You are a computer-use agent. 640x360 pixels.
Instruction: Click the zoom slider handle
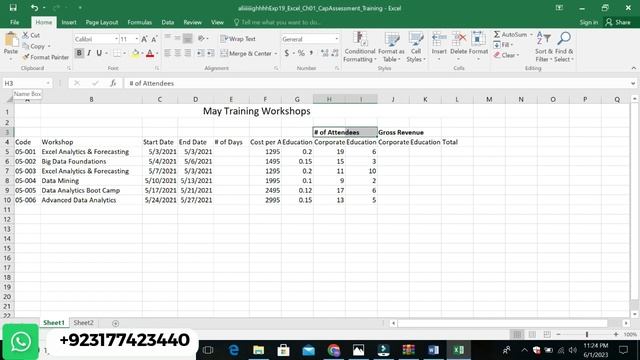click(x=587, y=334)
